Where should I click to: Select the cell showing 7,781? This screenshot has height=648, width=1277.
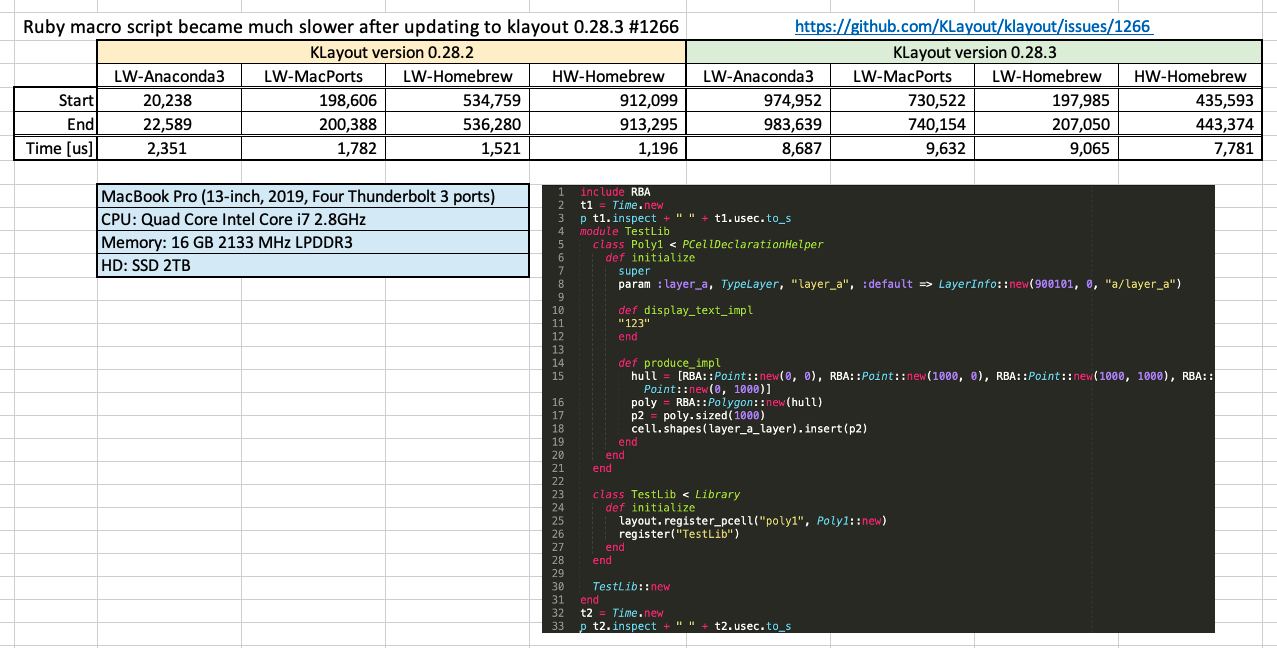click(x=1189, y=148)
